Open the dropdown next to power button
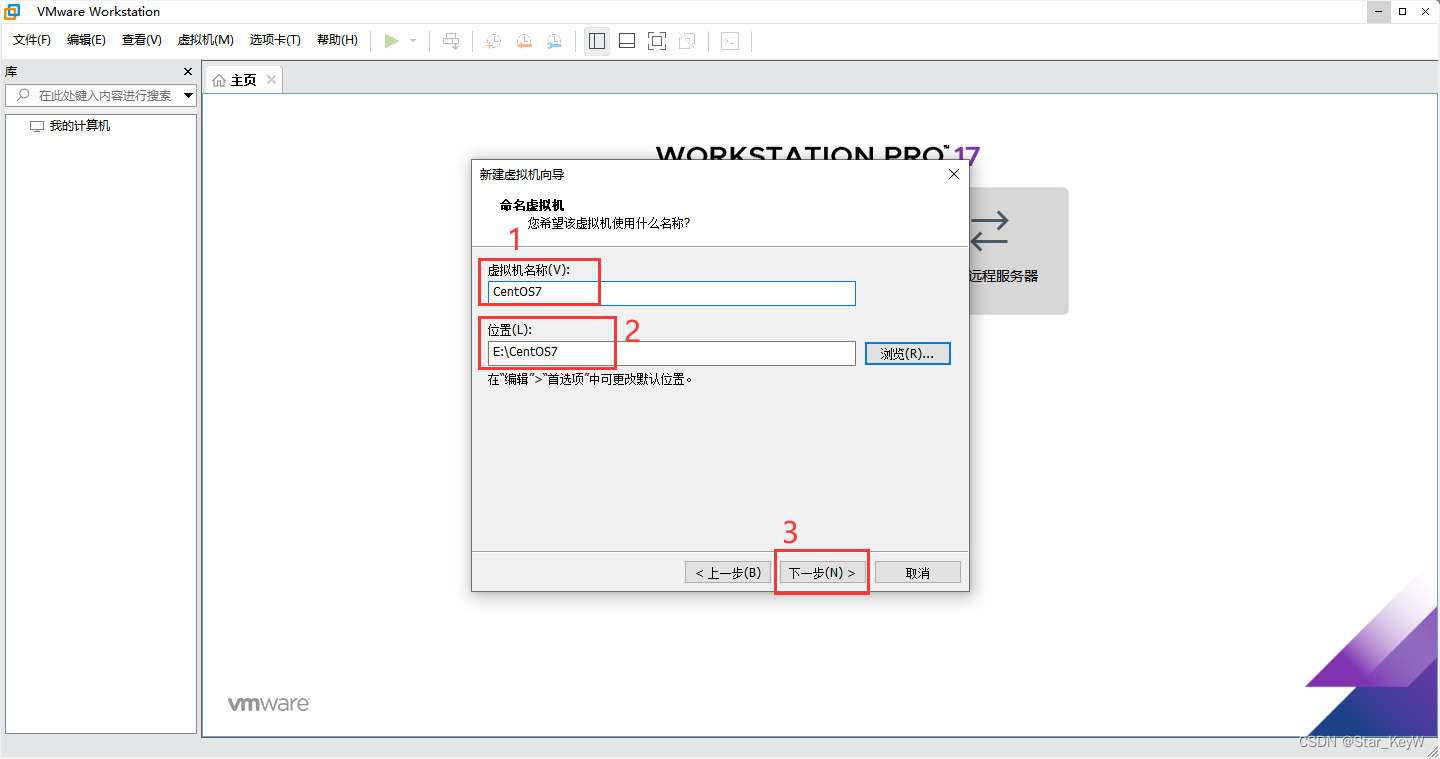 [413, 41]
